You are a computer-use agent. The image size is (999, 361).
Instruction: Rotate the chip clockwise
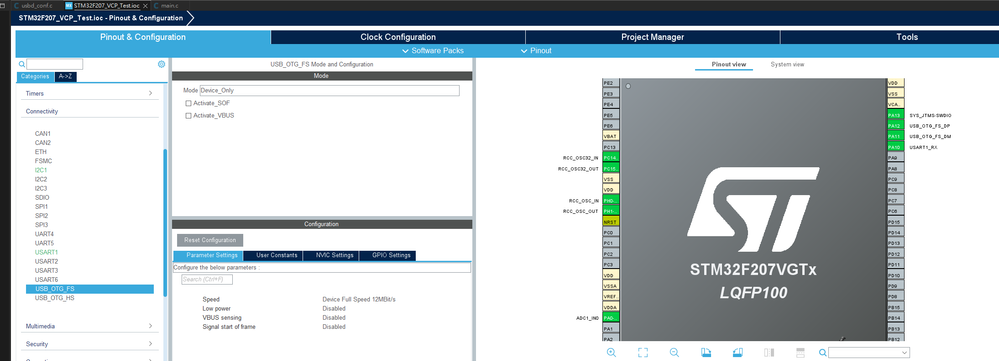pyautogui.click(x=706, y=352)
